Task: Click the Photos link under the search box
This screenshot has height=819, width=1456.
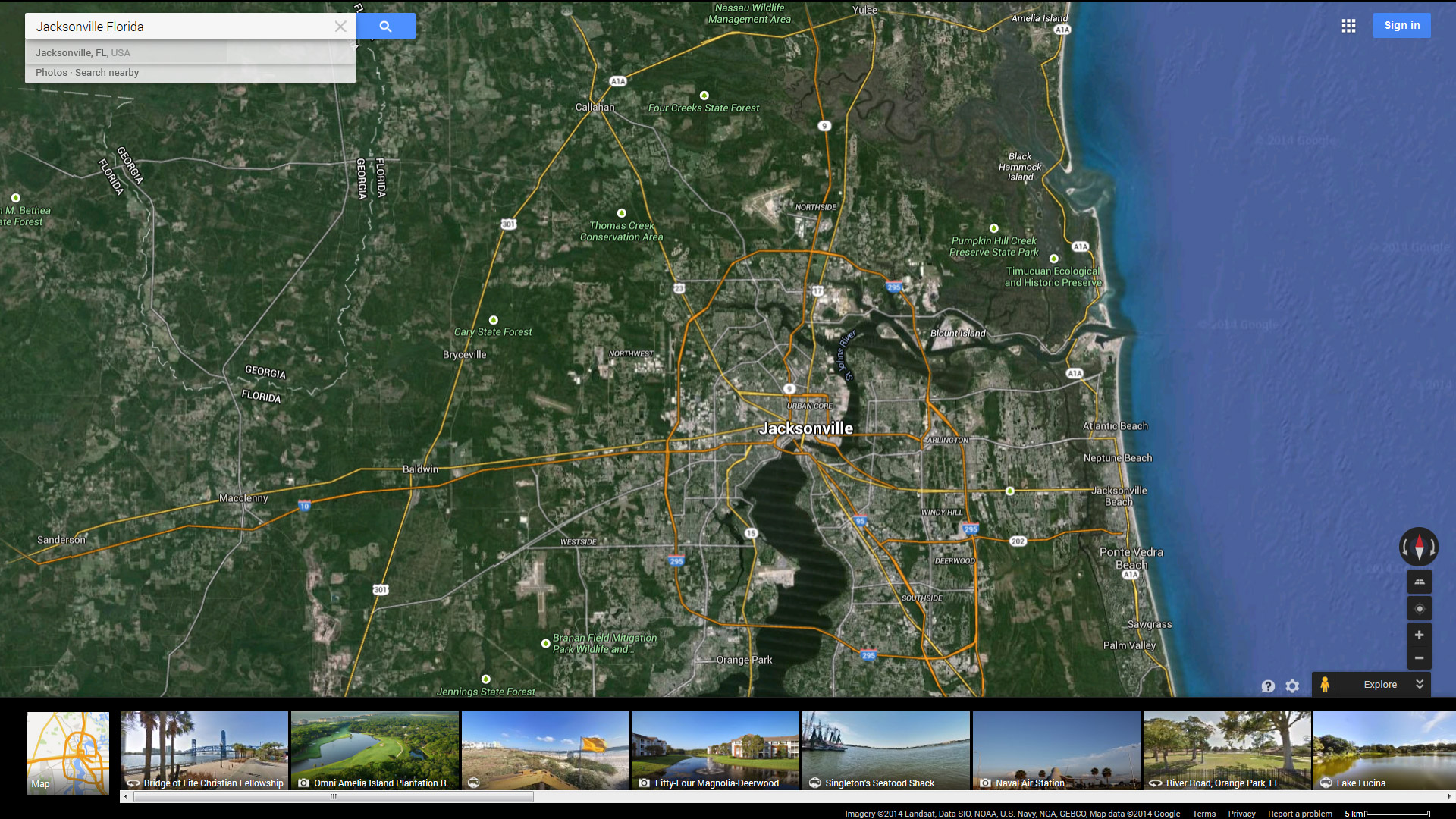Action: [51, 73]
